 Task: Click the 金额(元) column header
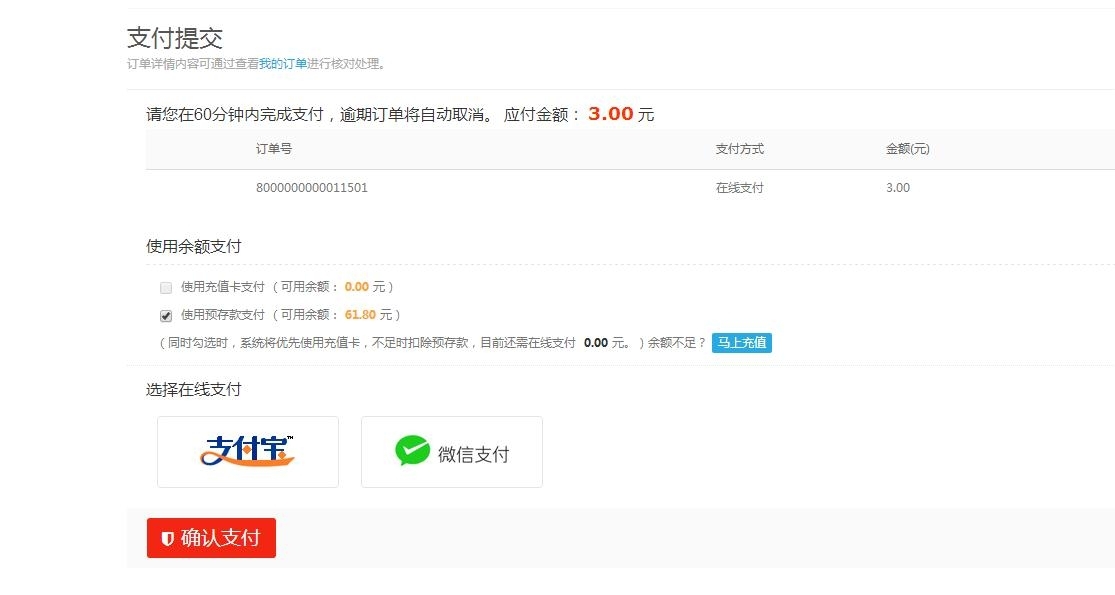tap(907, 149)
